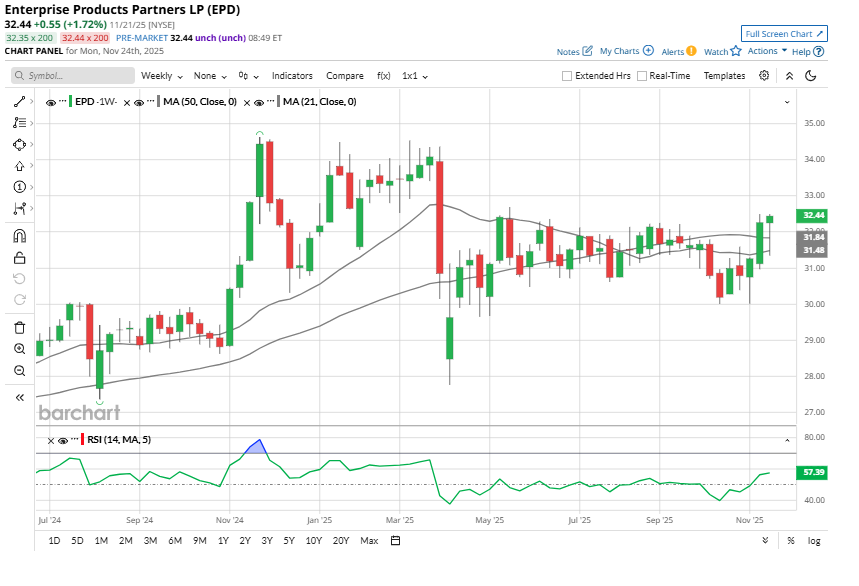Collapse the drawing toolbar with double arrow

19,398
